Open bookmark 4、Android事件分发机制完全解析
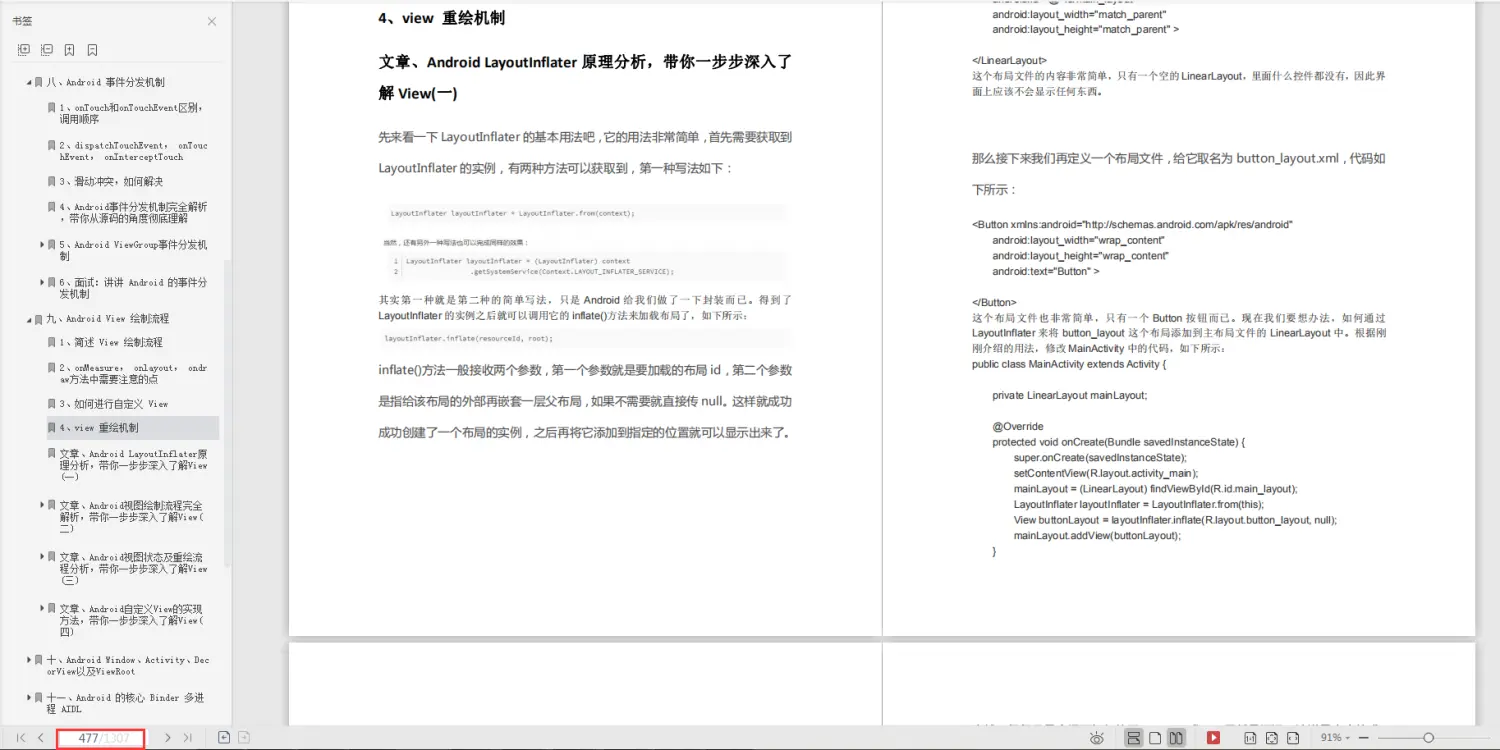Screen dimensions: 1500x750 click(133, 212)
